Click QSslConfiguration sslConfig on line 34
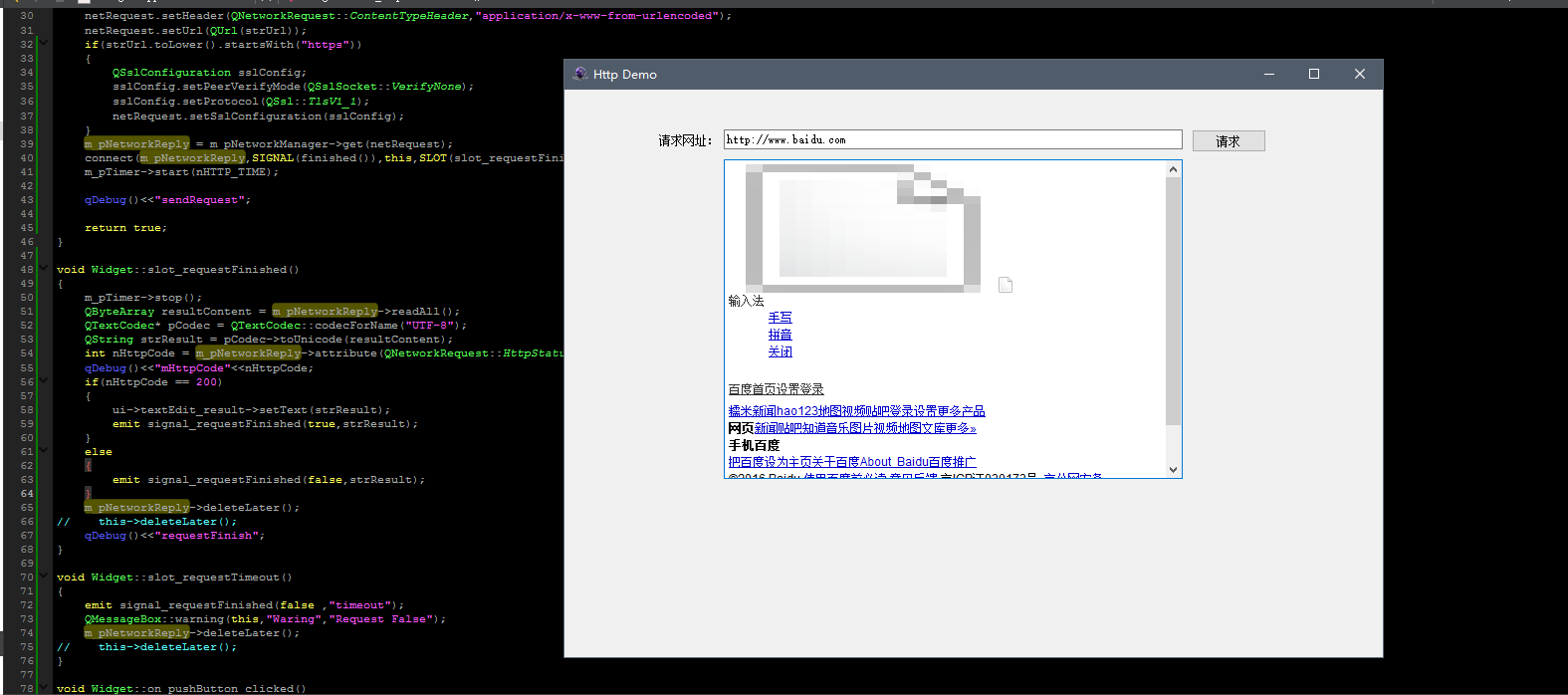This screenshot has height=695, width=1568. point(209,73)
